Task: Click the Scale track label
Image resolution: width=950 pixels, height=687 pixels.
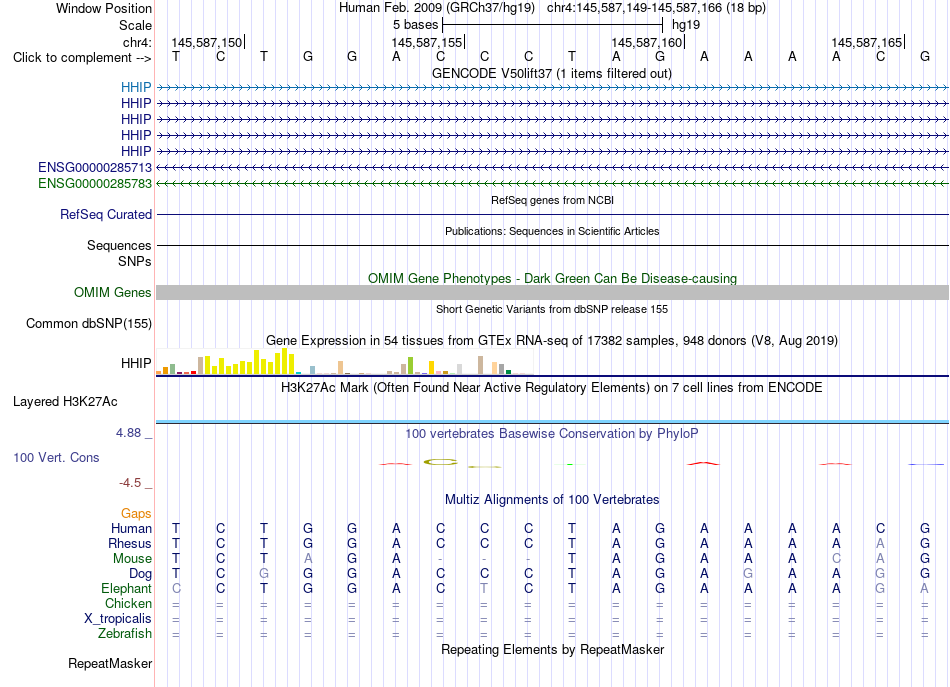Action: (135, 25)
